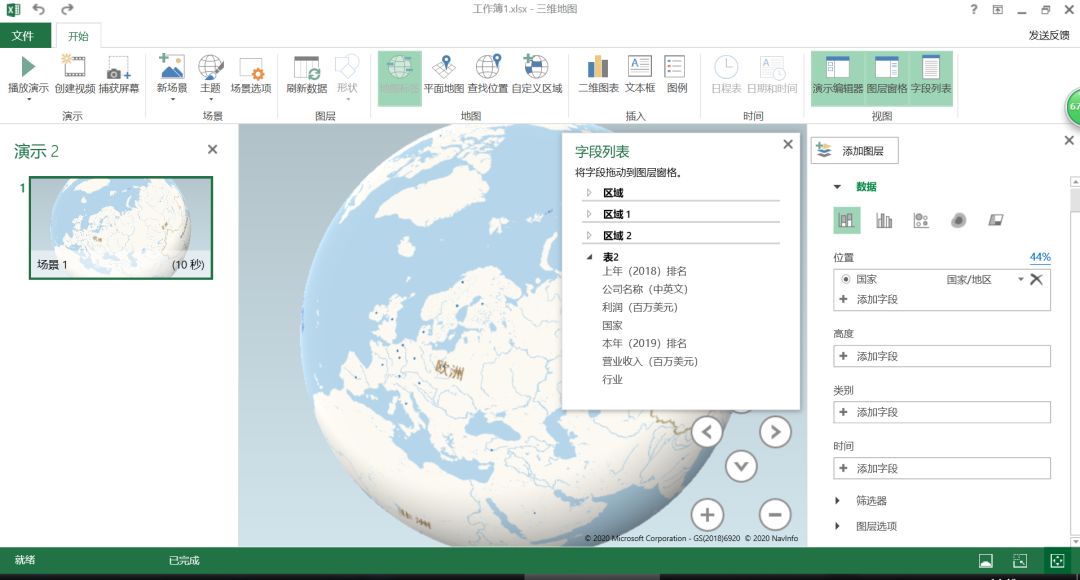Click 查找位置 find location icon

488,67
